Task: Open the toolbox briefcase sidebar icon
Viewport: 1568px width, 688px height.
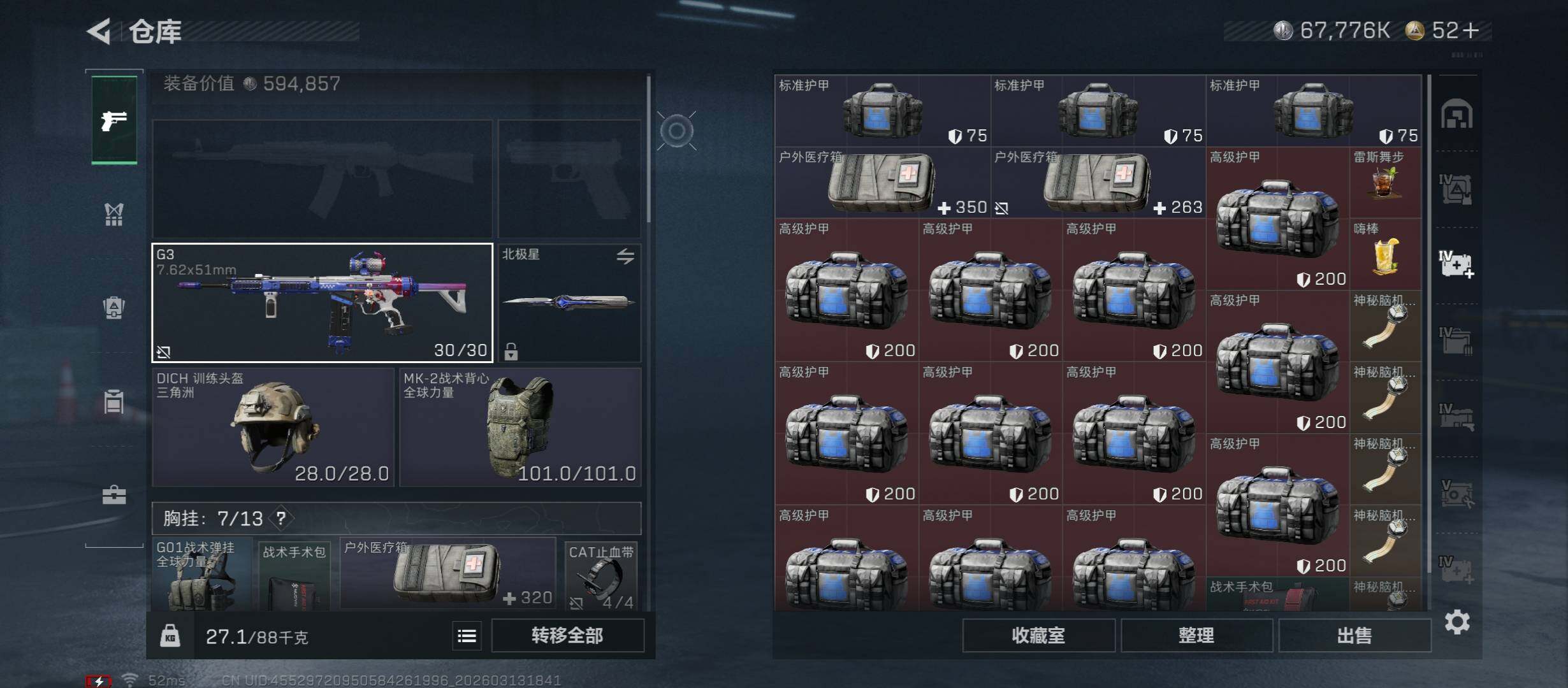Action: [x=114, y=495]
